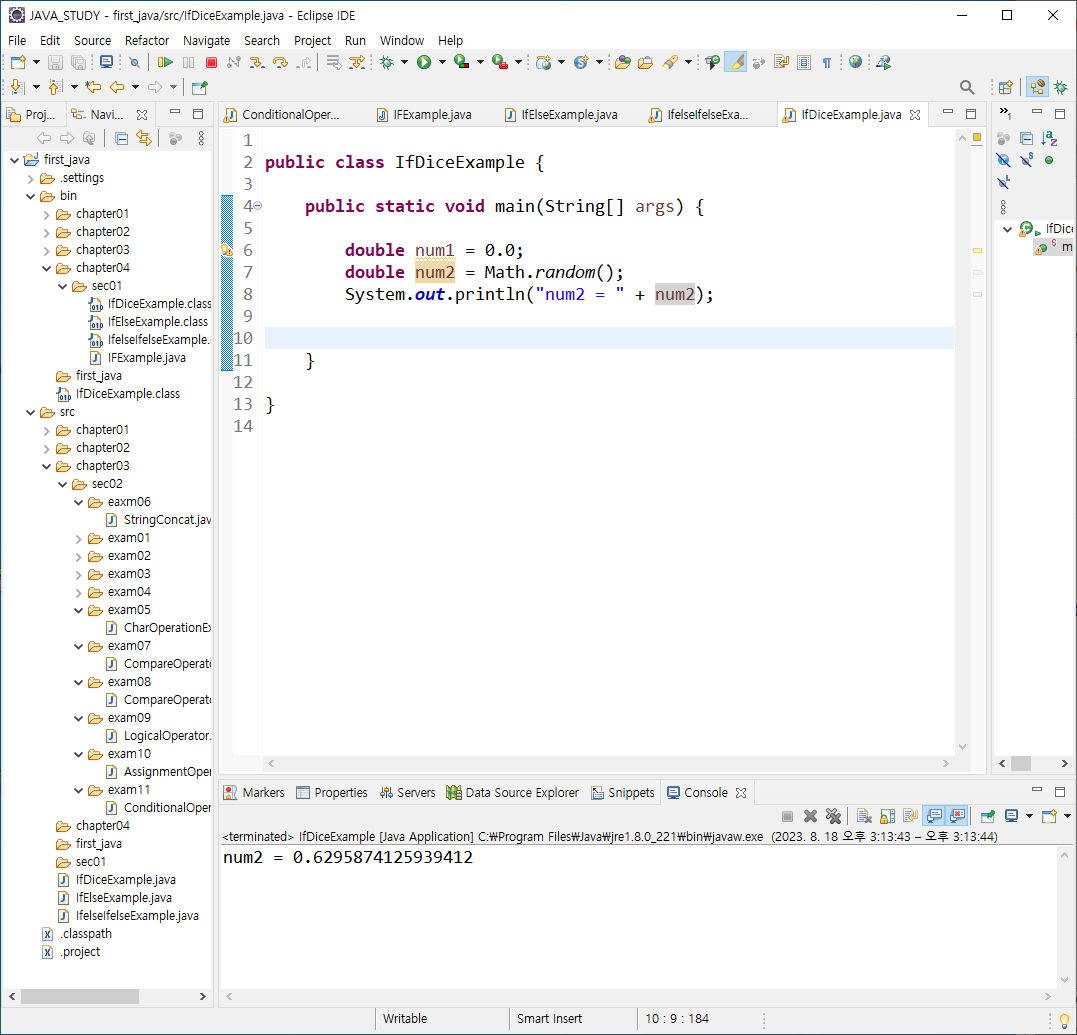1077x1035 pixels.
Task: Open the Proj... explorer view tab
Action: coord(32,115)
